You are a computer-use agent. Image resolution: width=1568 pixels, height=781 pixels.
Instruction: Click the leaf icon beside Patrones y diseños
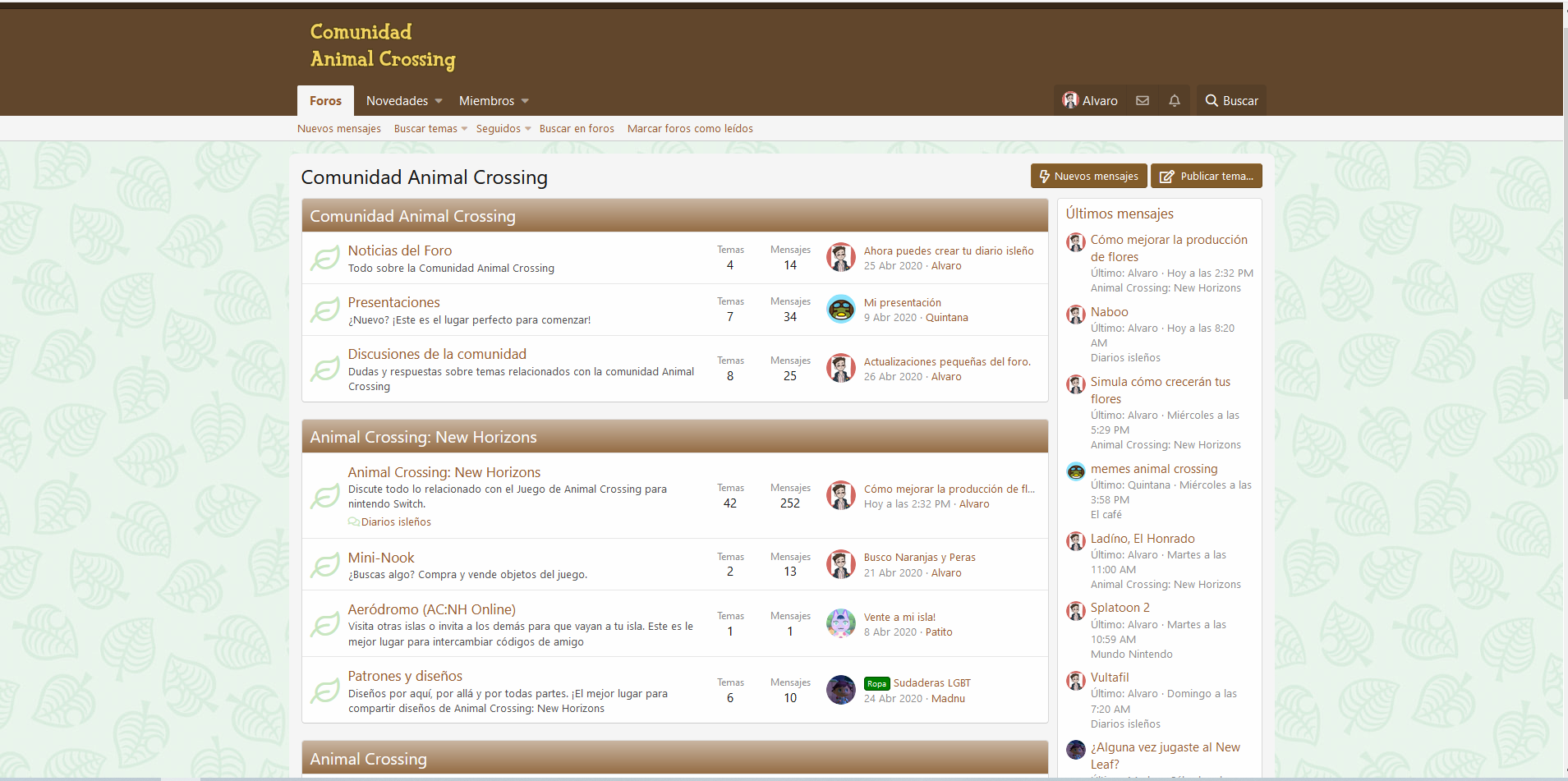(x=325, y=691)
